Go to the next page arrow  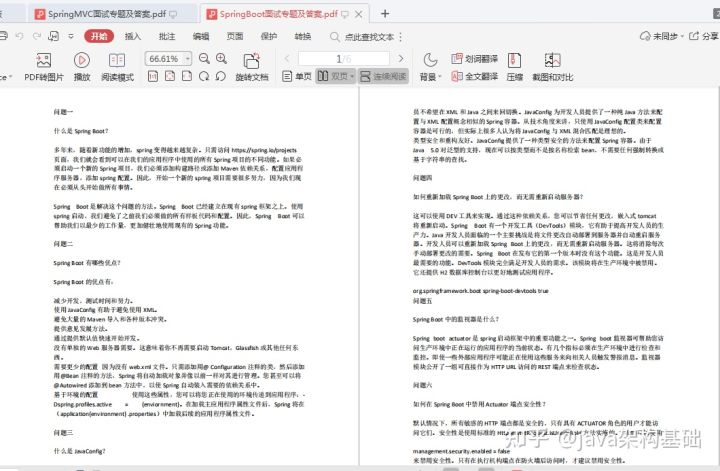(x=401, y=58)
